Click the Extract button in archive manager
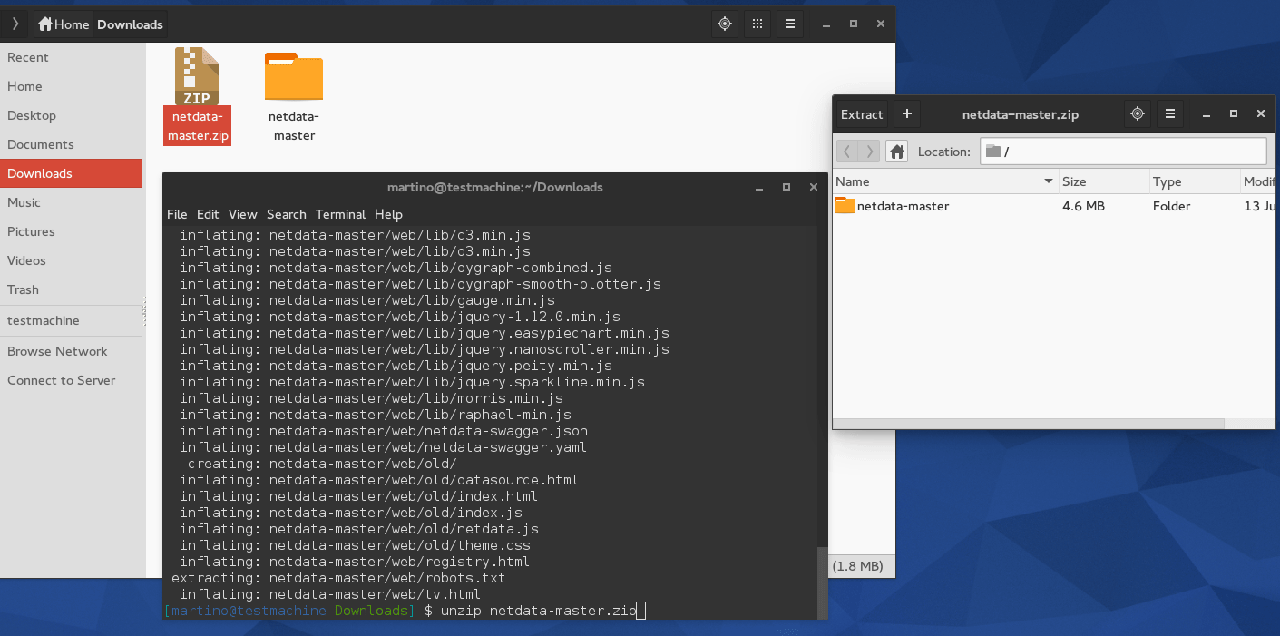 (861, 114)
